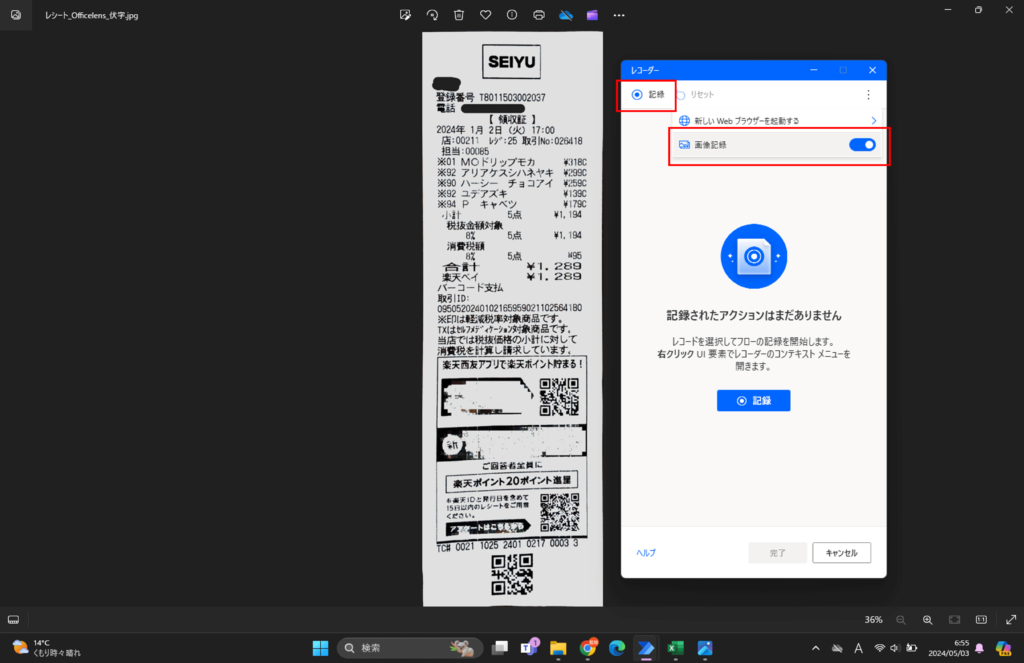Print the receipt image
Screen dimensions: 1024x663
[x=539, y=15]
